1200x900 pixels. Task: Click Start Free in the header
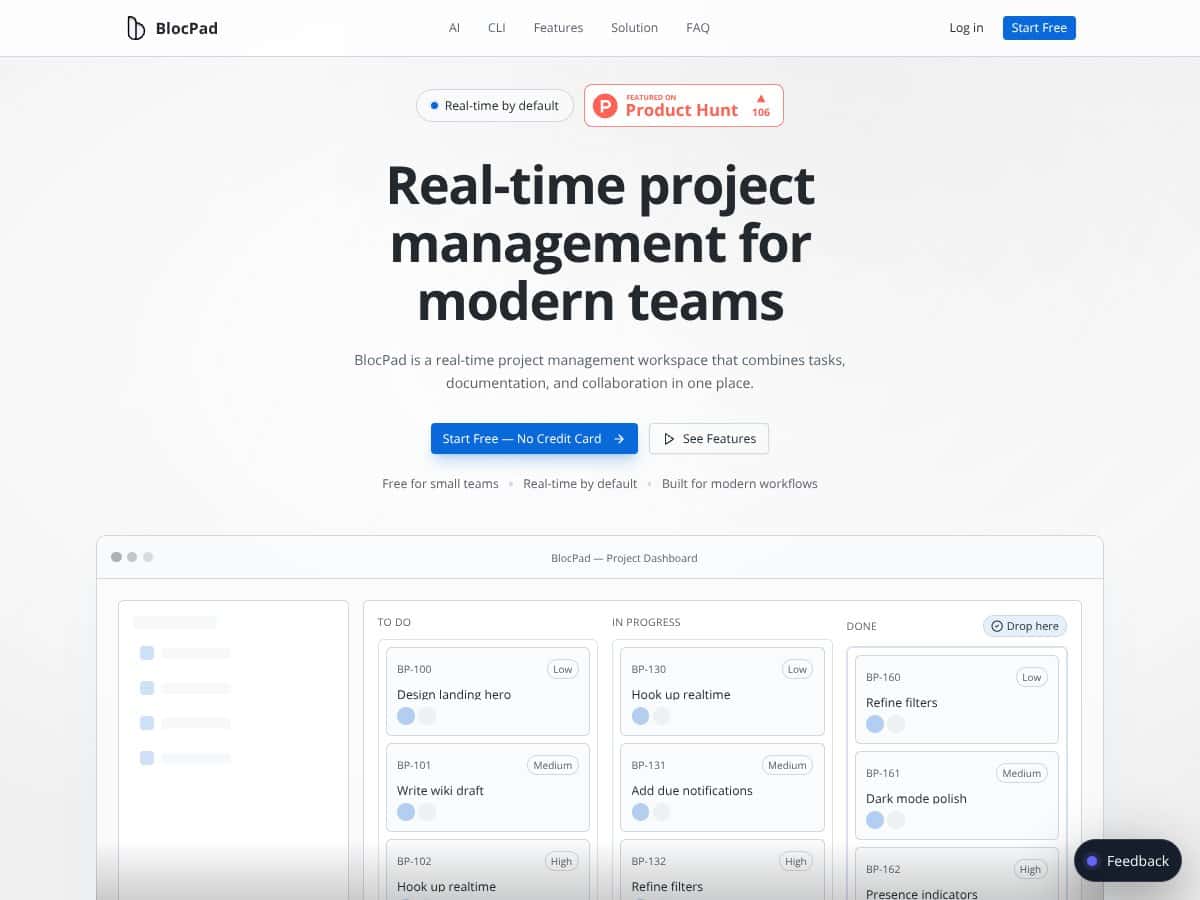click(x=1039, y=28)
